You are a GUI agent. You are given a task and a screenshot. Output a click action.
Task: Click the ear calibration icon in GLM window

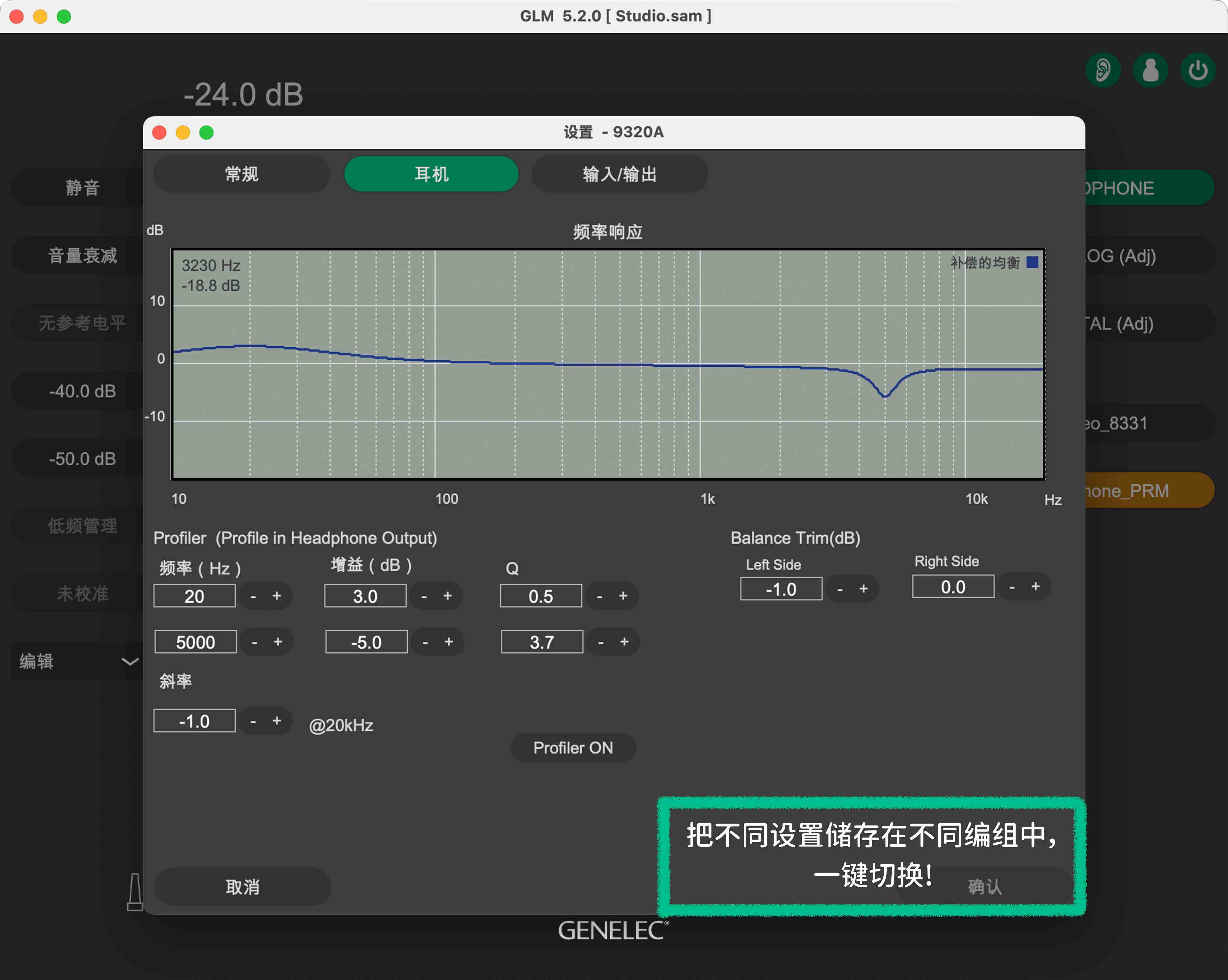point(1103,70)
